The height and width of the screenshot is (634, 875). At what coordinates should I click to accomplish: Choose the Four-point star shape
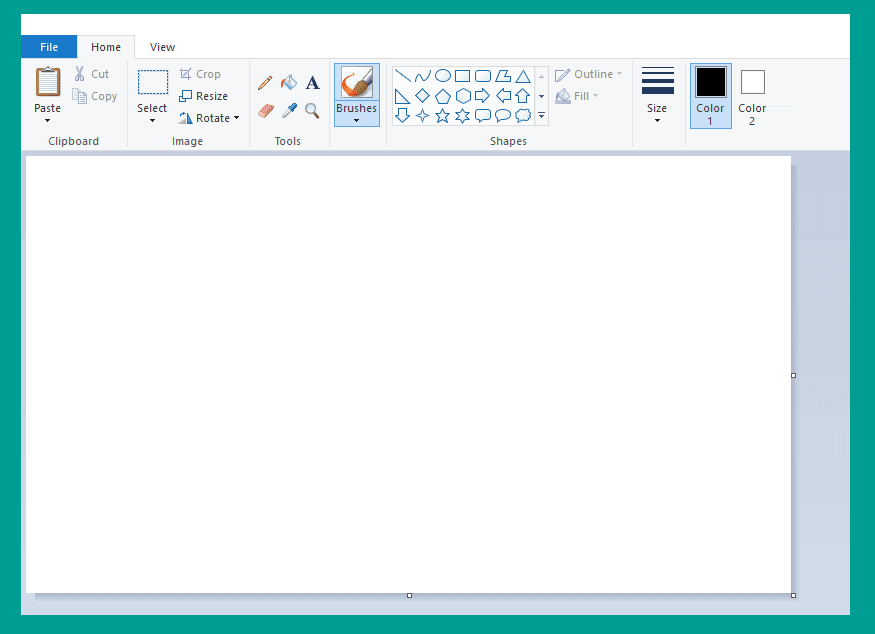[422, 116]
